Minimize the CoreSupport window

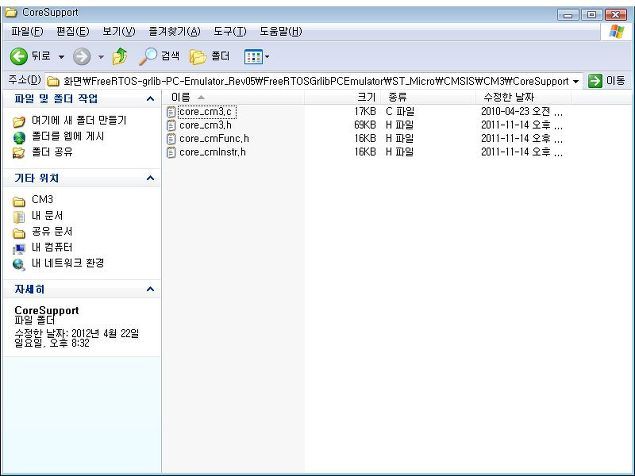click(x=568, y=15)
